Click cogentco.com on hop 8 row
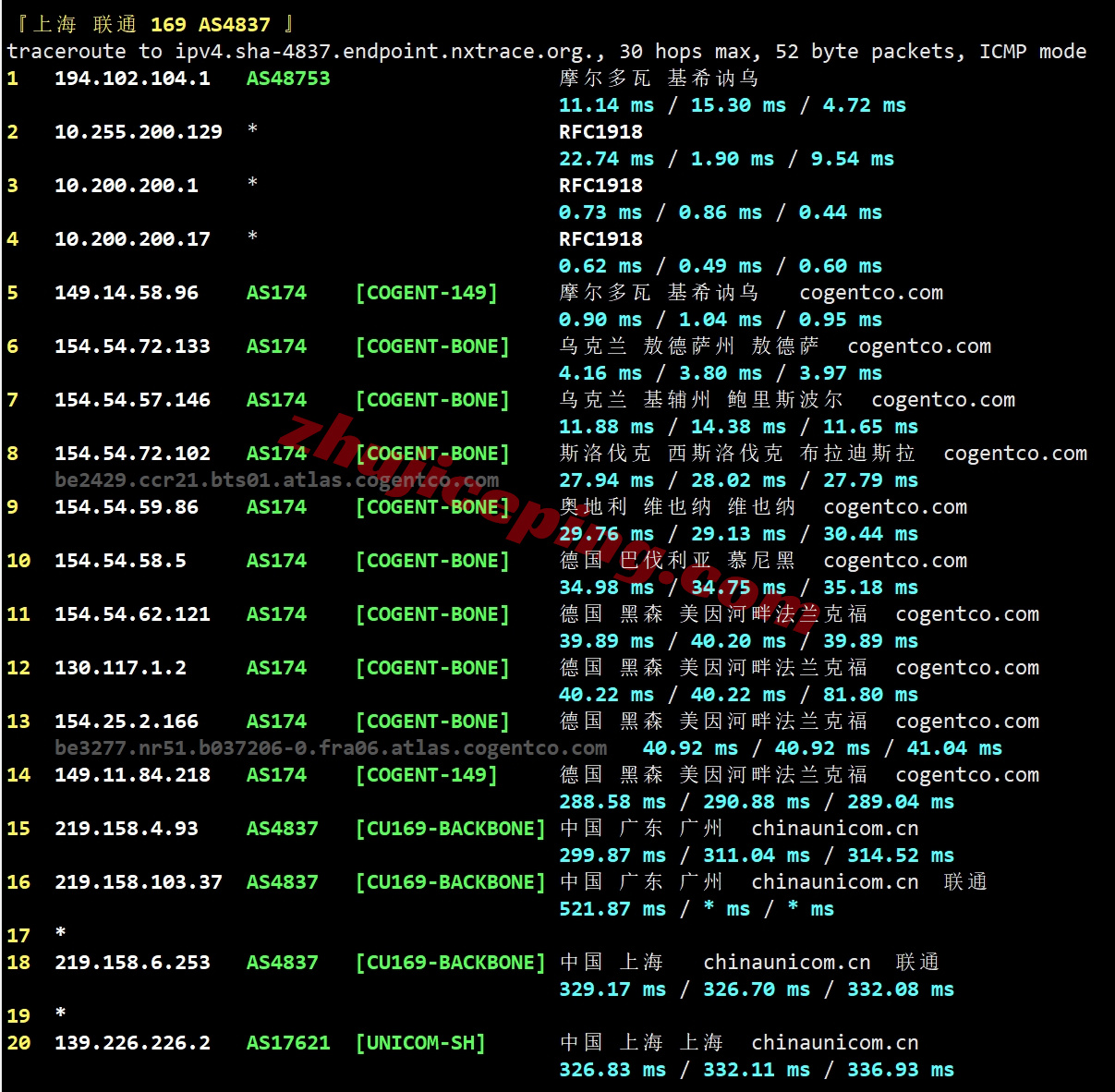This screenshot has height=1092, width=1115. [x=1015, y=454]
